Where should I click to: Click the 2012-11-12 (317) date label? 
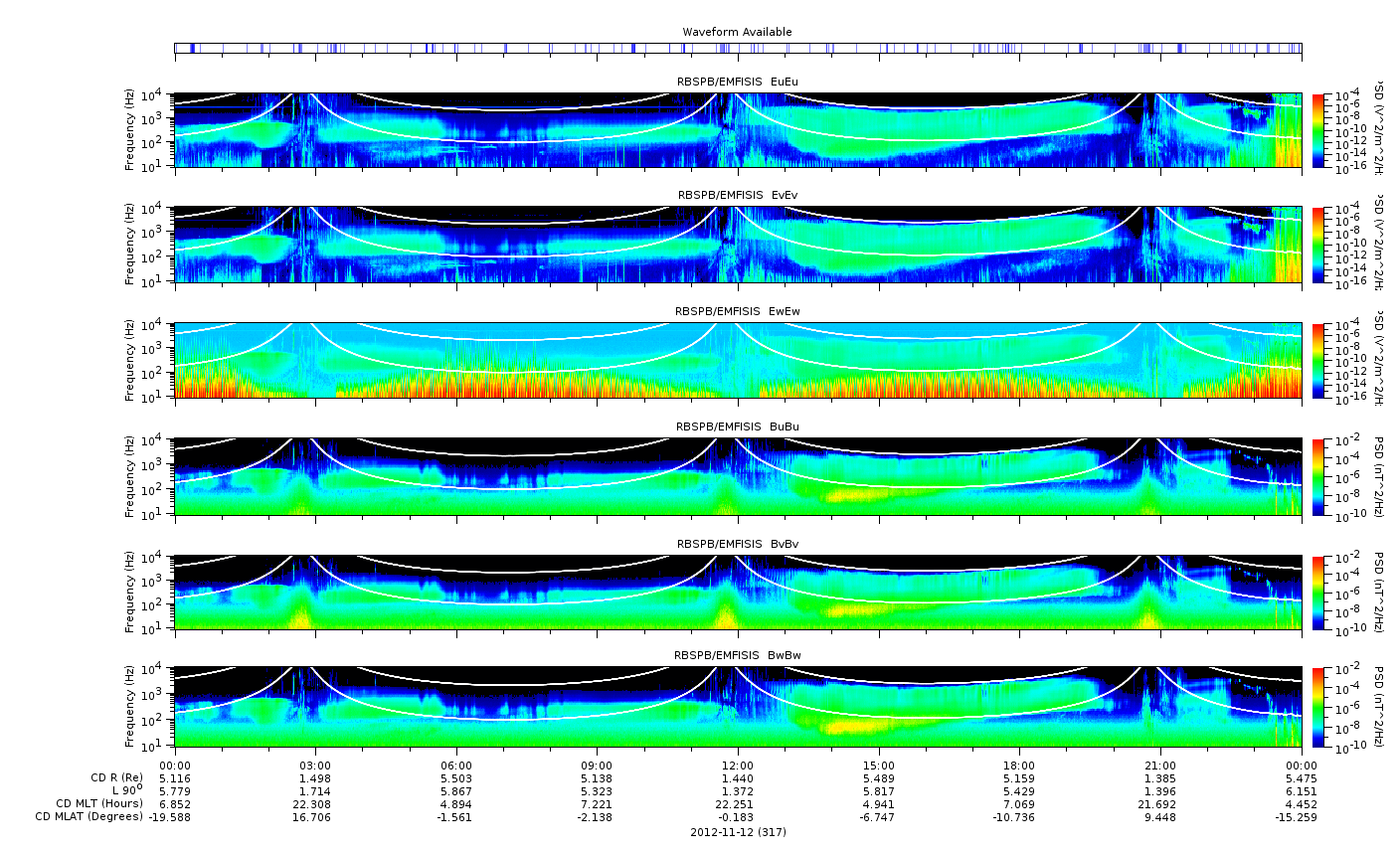coord(738,831)
